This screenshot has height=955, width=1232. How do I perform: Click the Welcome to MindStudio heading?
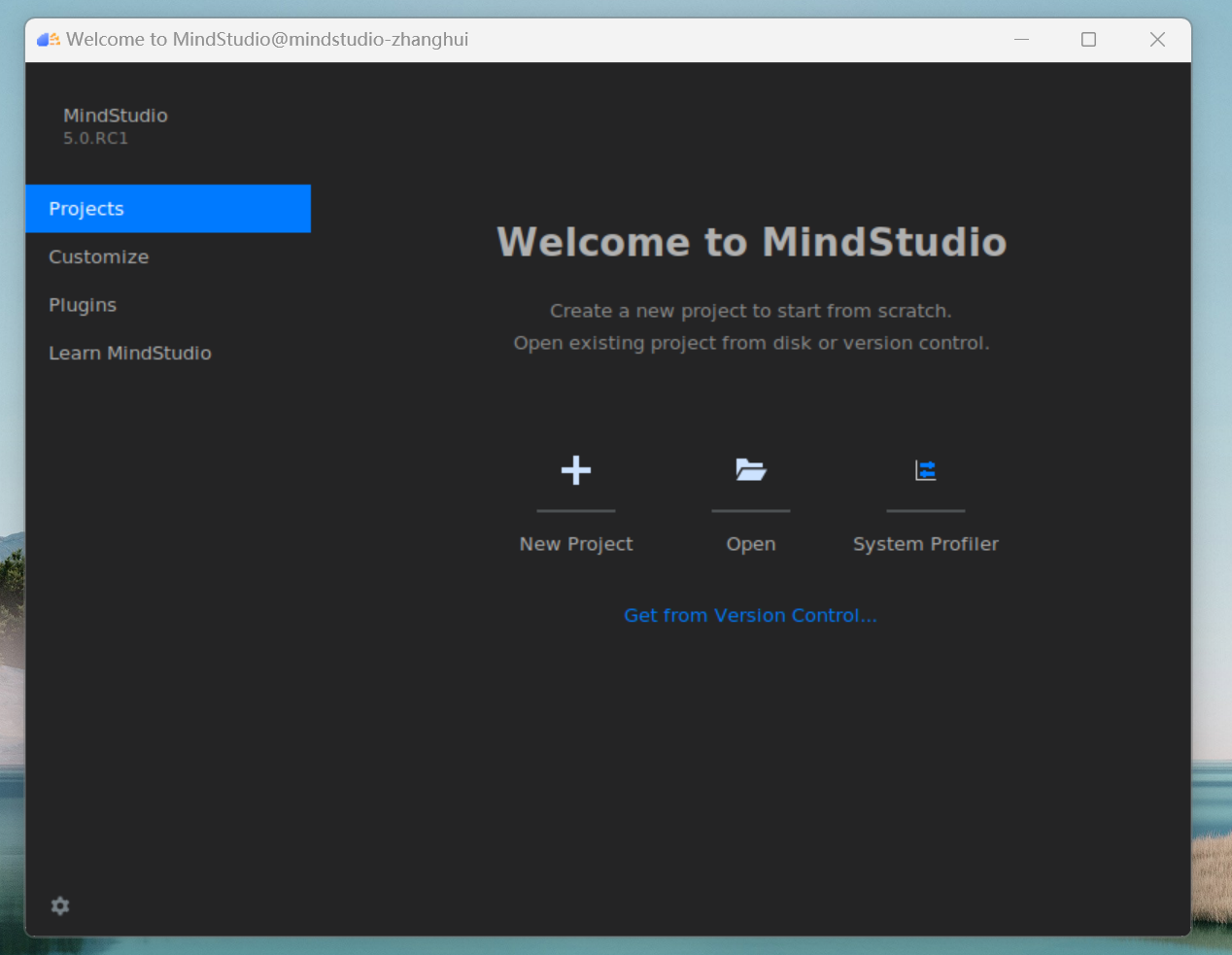(x=751, y=242)
